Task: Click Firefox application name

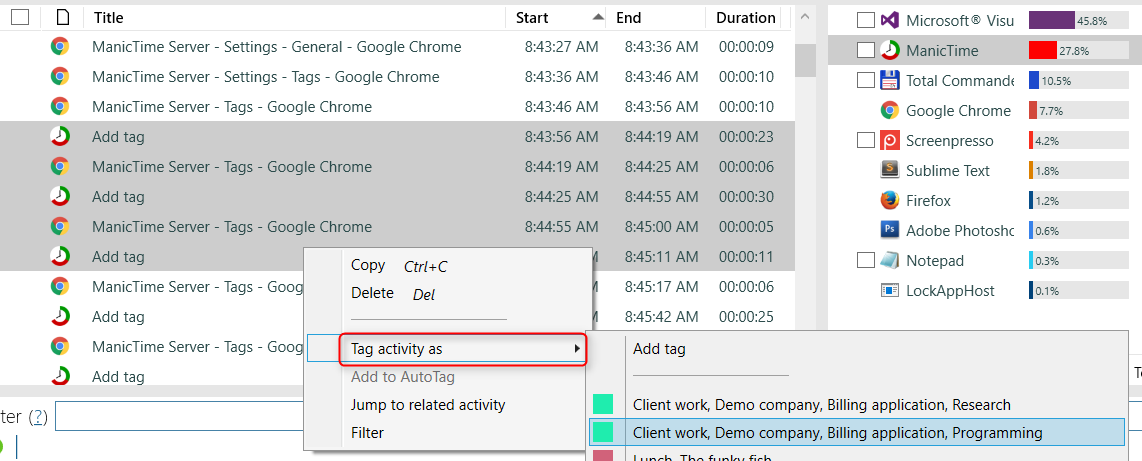Action: pos(929,200)
